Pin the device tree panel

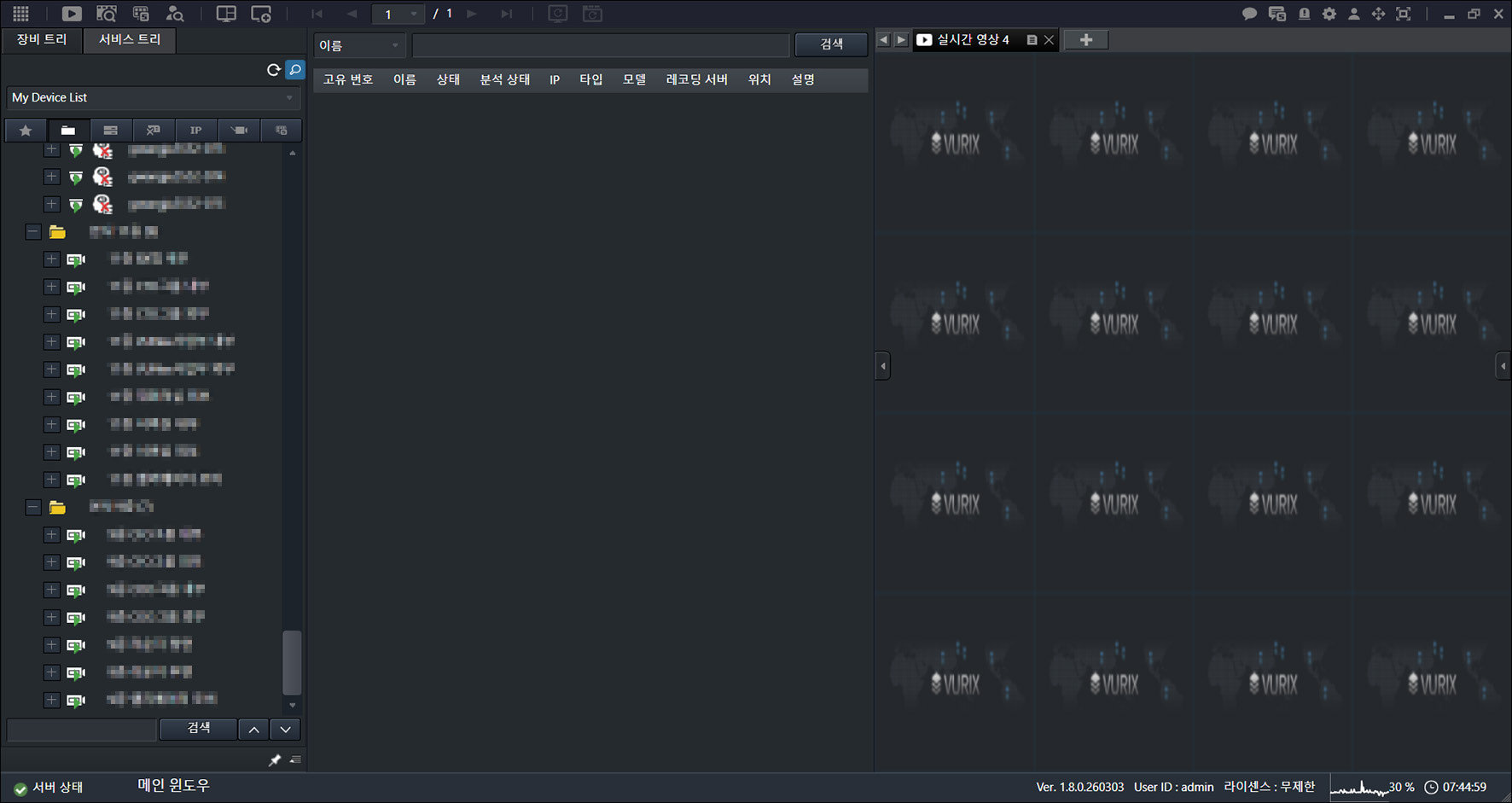(275, 759)
